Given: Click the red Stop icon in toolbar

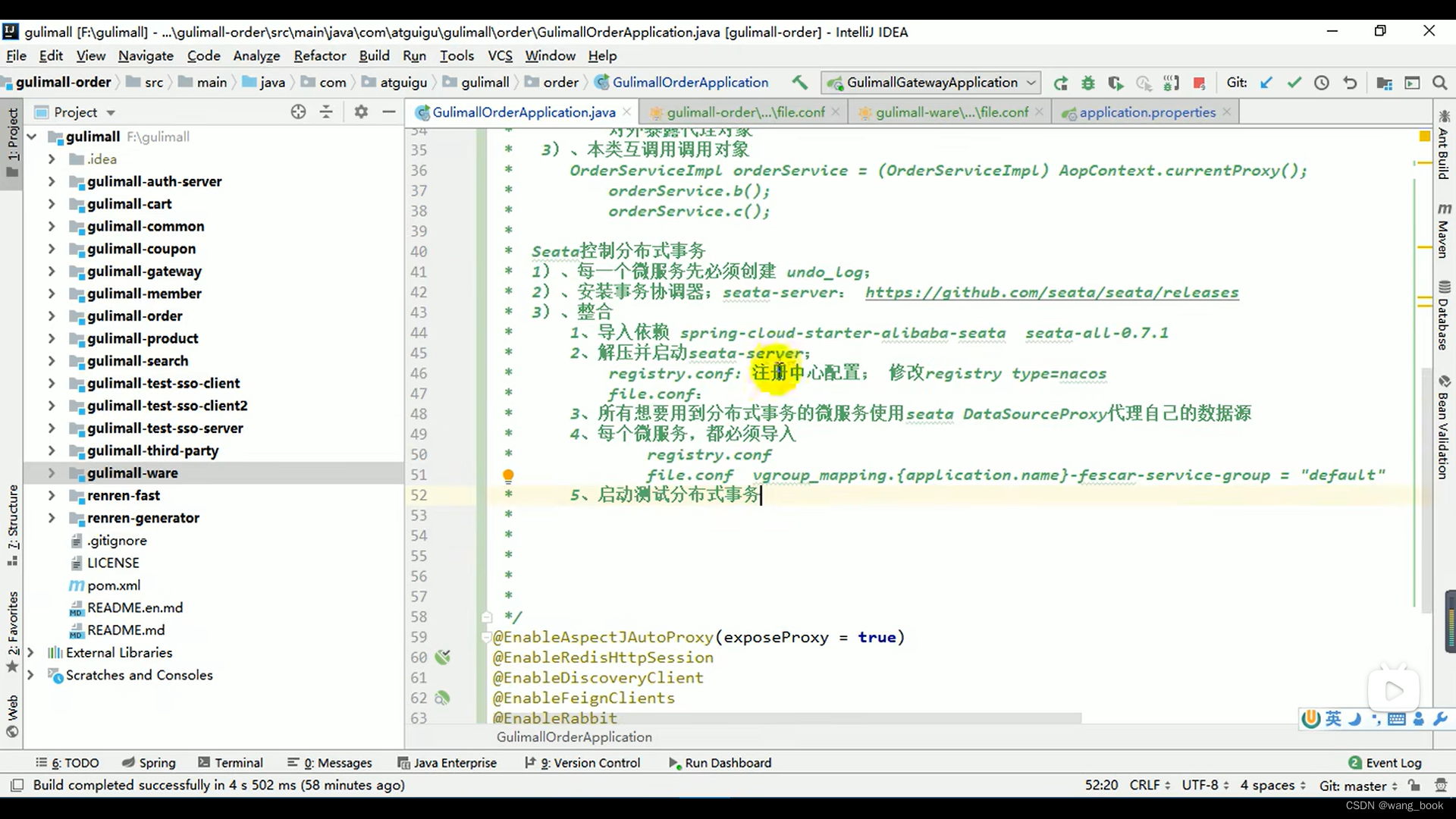Looking at the screenshot, I should tap(1199, 83).
